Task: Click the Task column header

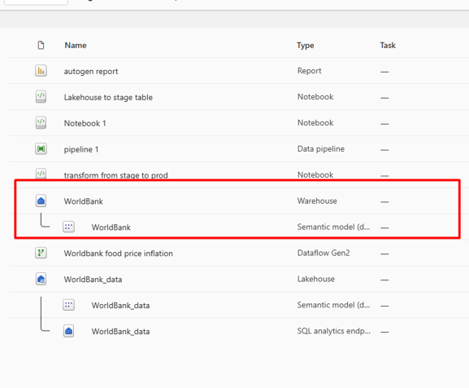Action: pyautogui.click(x=388, y=45)
